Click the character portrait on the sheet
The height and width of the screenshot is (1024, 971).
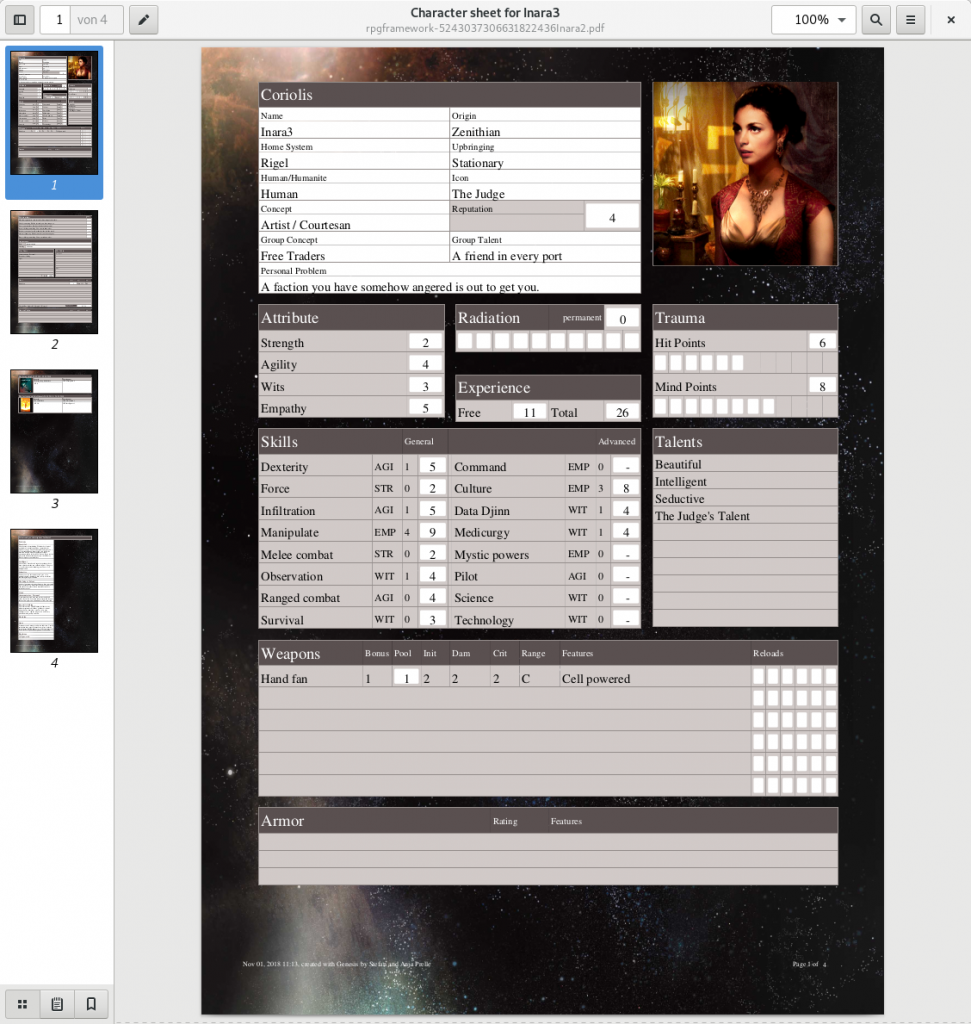(x=745, y=174)
